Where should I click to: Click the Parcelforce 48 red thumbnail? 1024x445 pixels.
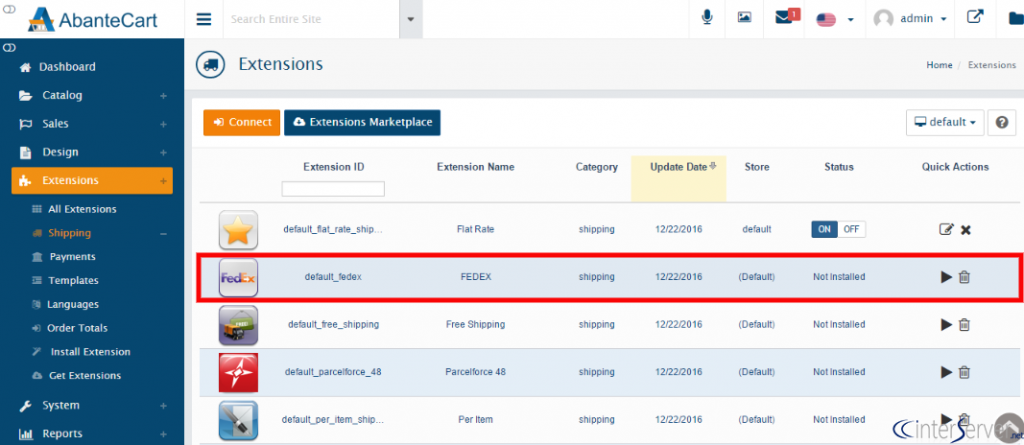[238, 372]
